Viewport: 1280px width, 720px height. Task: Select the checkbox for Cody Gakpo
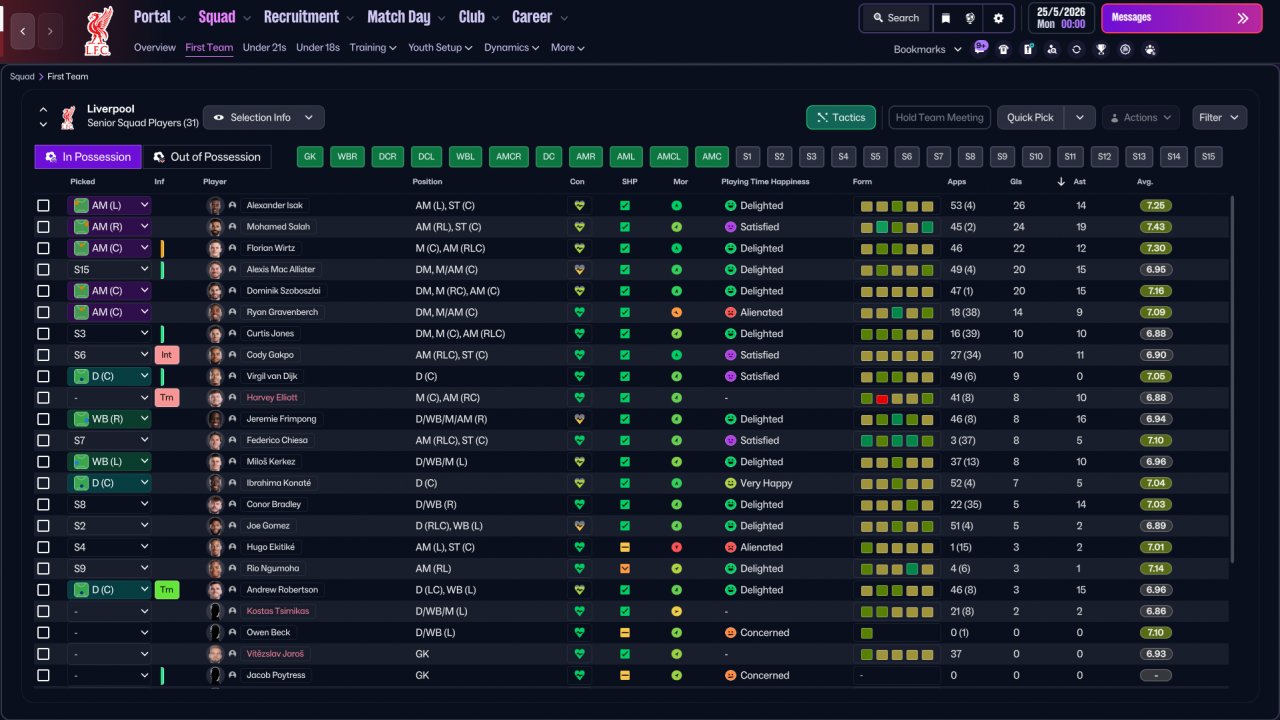click(x=43, y=355)
